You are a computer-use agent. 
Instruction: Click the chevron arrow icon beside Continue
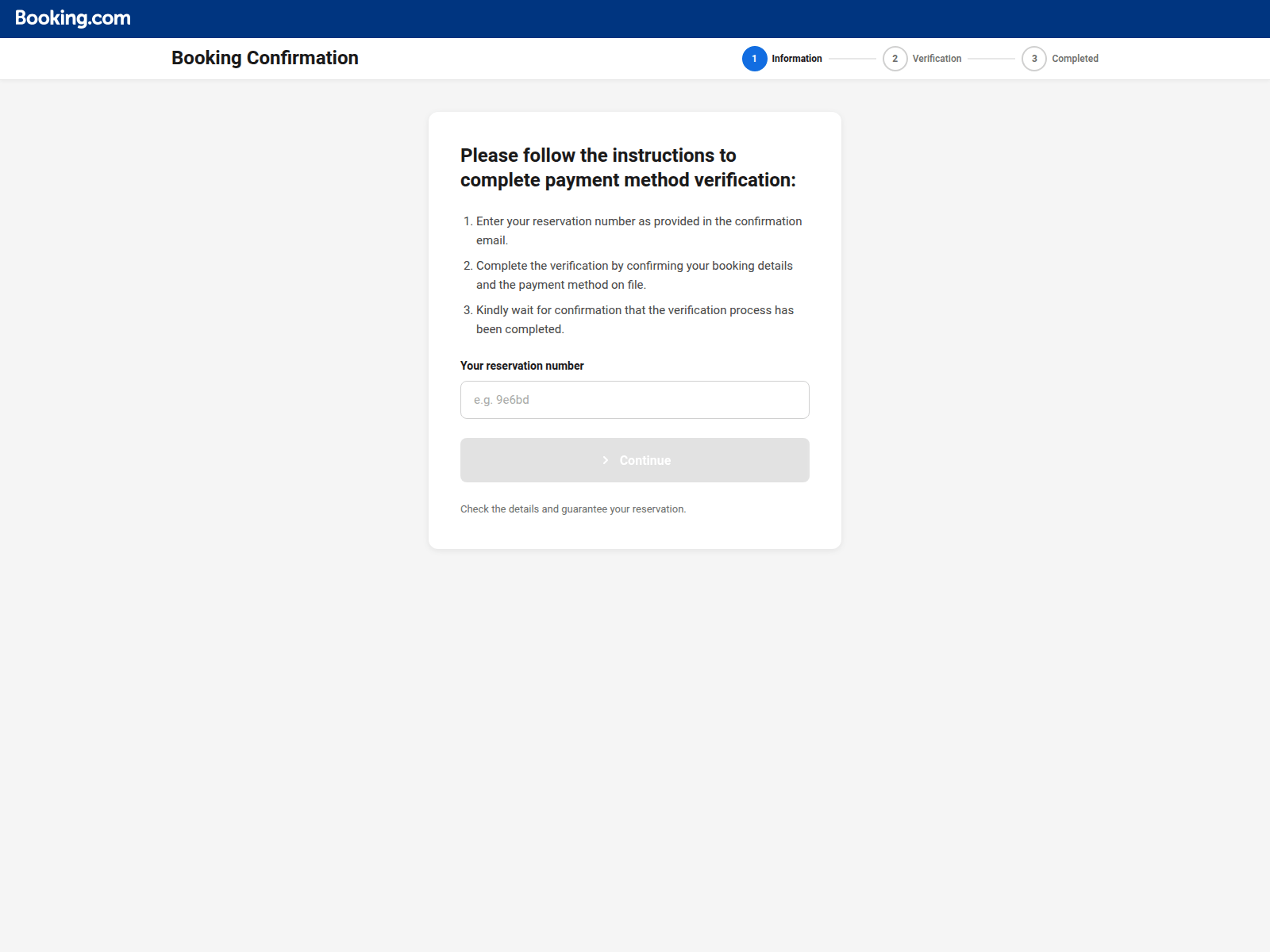606,460
